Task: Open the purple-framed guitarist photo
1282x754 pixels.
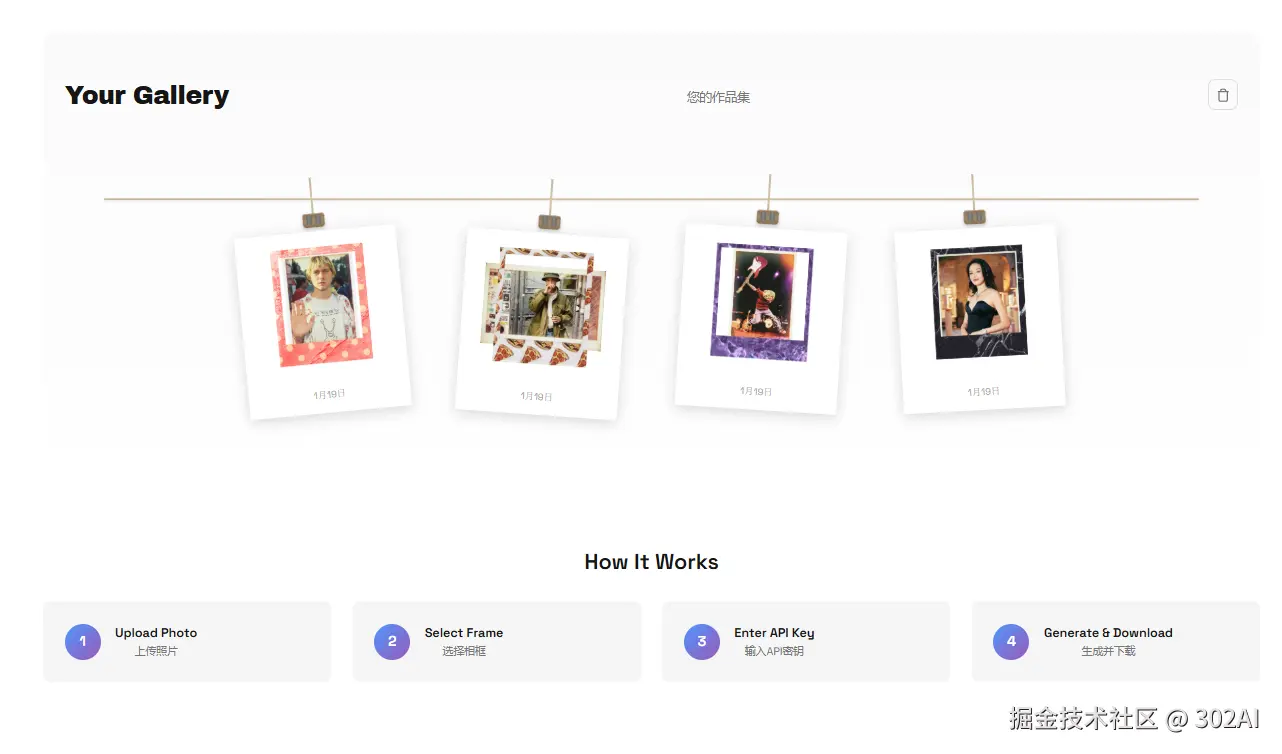Action: click(x=762, y=301)
